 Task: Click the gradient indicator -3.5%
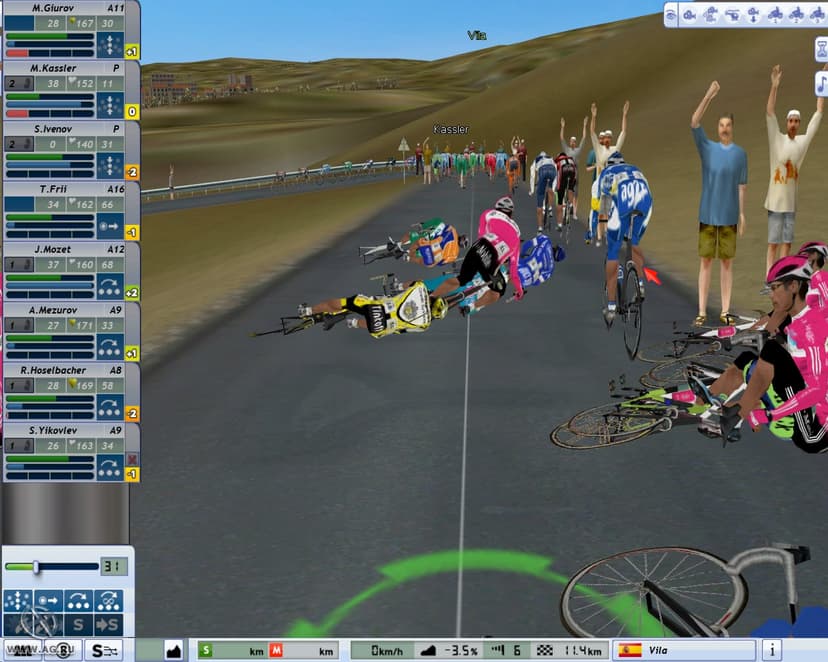[449, 650]
